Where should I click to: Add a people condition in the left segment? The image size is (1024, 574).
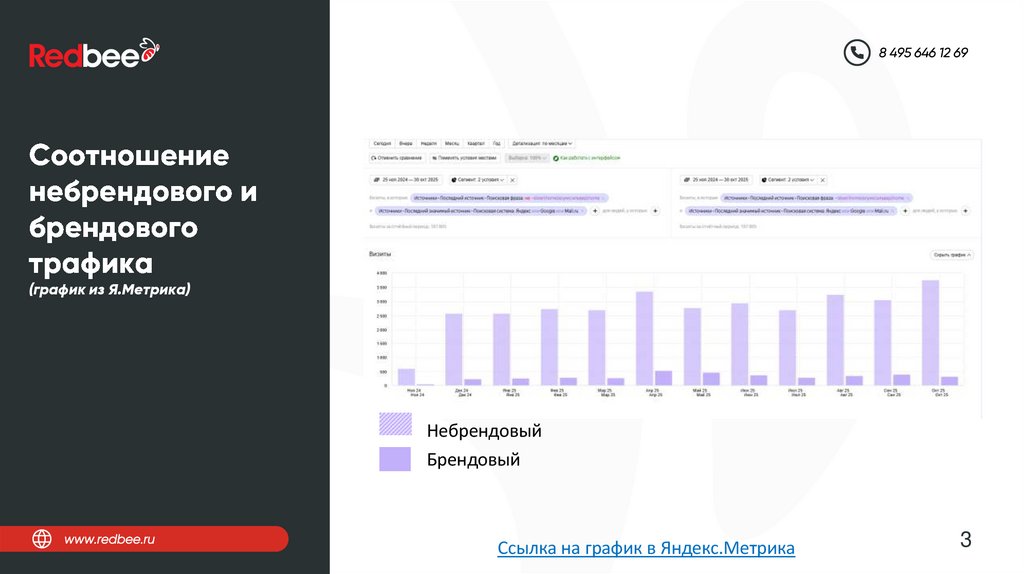pos(656,211)
